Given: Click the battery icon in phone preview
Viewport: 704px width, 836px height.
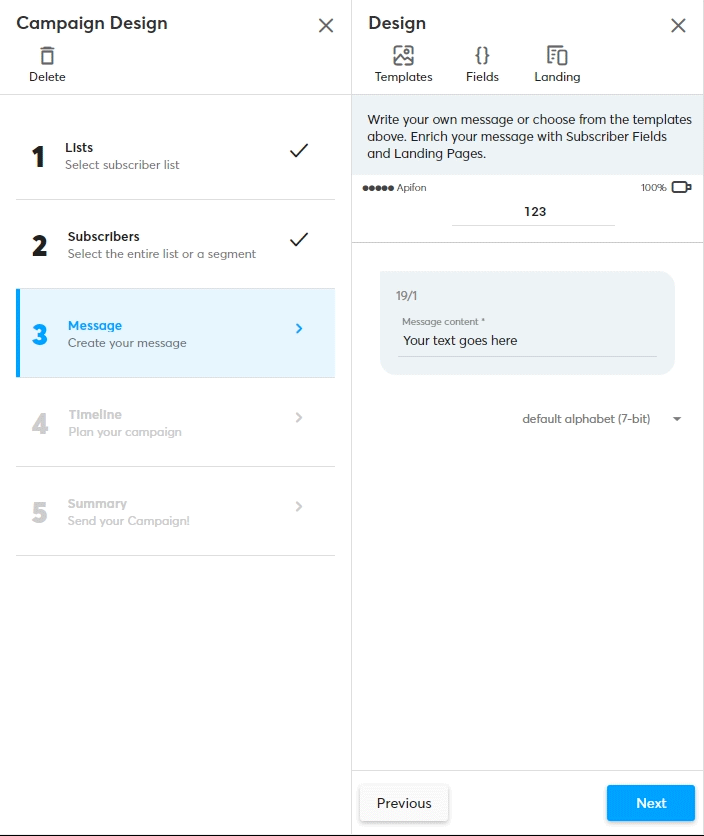Looking at the screenshot, I should tap(681, 187).
